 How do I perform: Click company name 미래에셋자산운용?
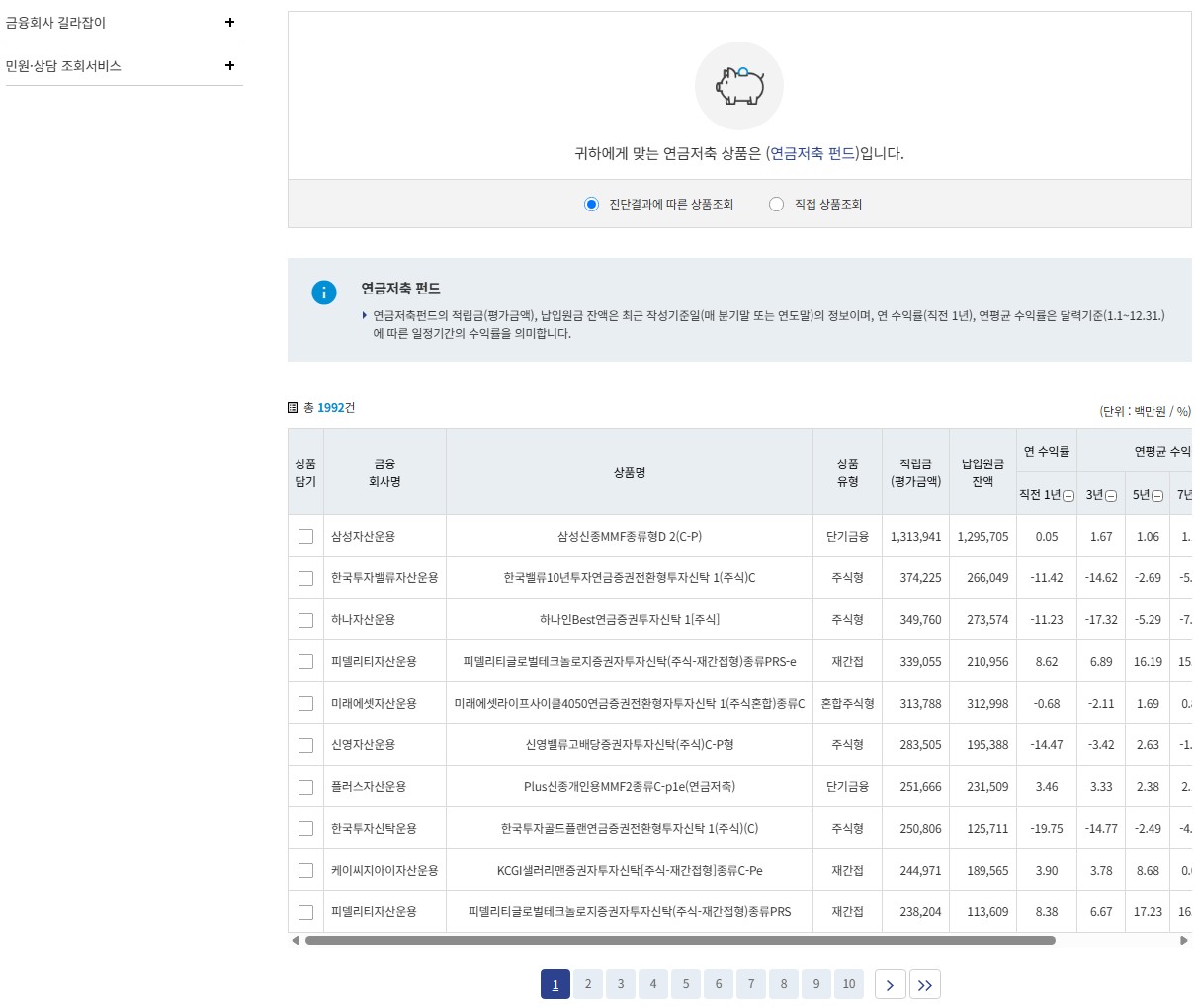(374, 703)
